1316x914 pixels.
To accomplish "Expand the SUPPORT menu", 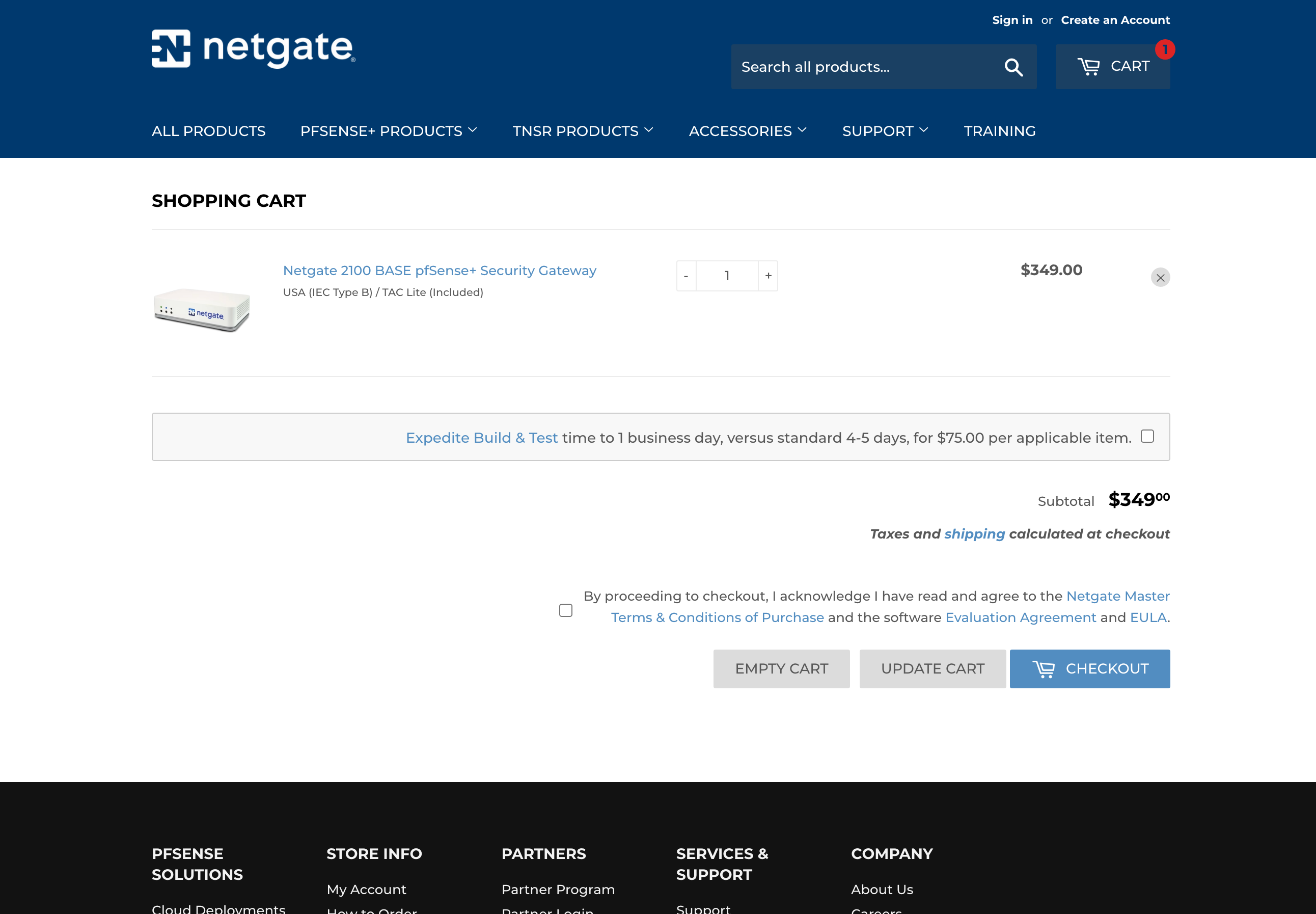I will point(885,131).
